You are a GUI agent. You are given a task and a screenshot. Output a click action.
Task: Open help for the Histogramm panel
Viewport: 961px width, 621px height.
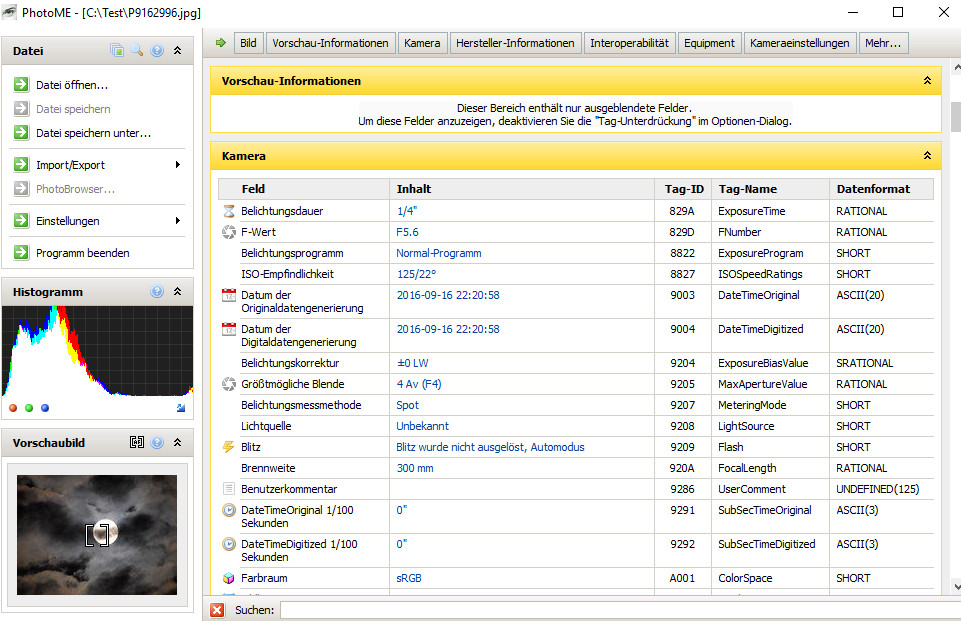point(157,292)
